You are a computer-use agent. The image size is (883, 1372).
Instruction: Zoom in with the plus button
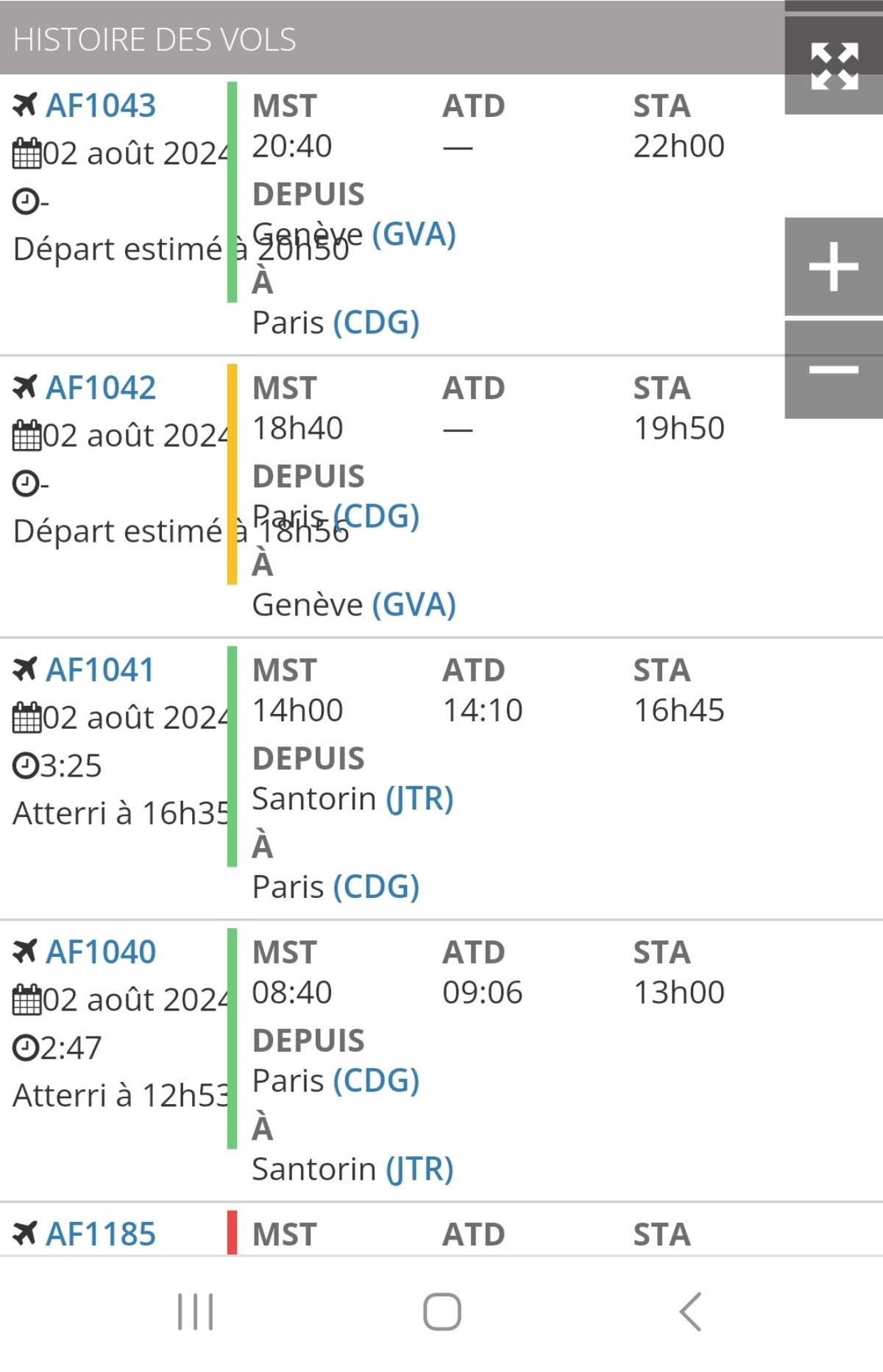click(x=834, y=266)
